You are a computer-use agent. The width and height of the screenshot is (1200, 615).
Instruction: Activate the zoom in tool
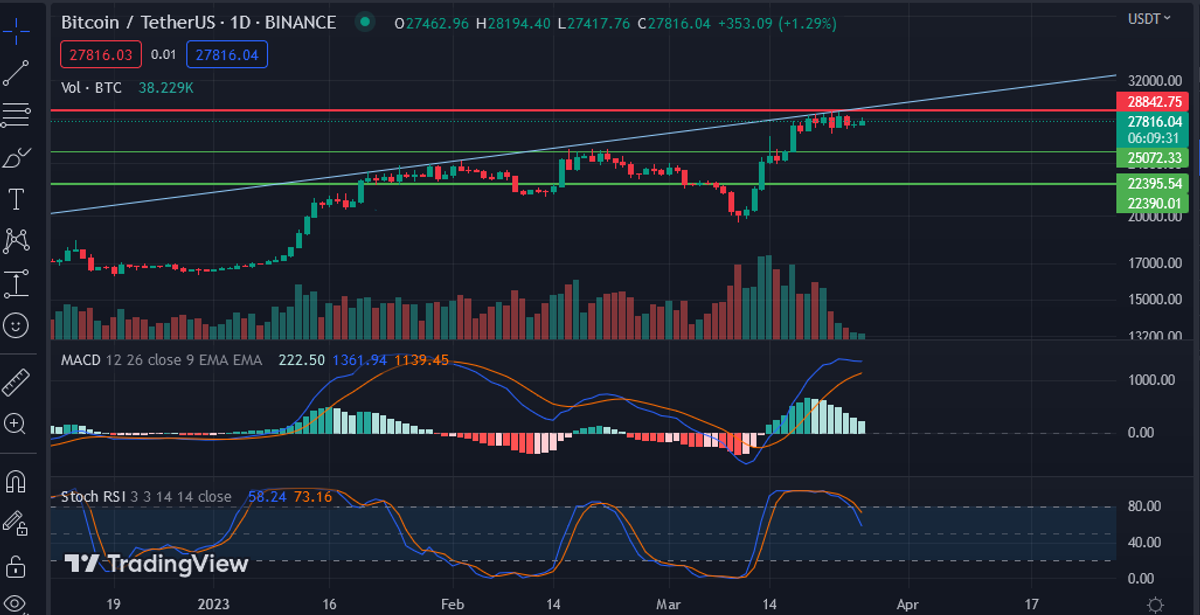[16, 423]
